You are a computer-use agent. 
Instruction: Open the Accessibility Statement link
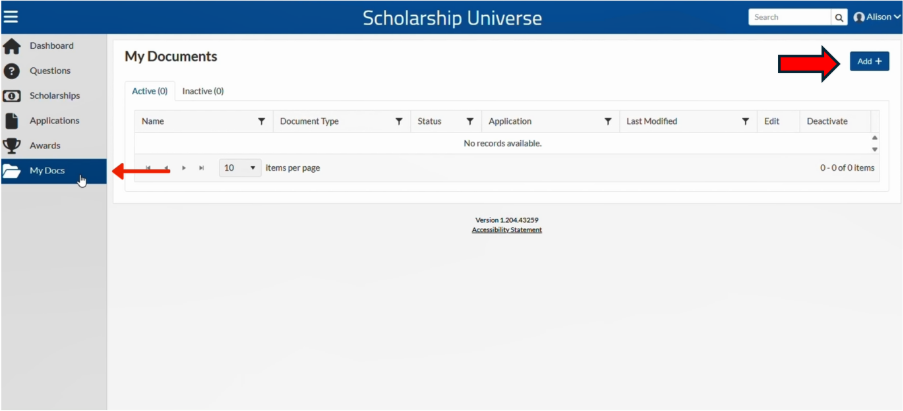(507, 230)
